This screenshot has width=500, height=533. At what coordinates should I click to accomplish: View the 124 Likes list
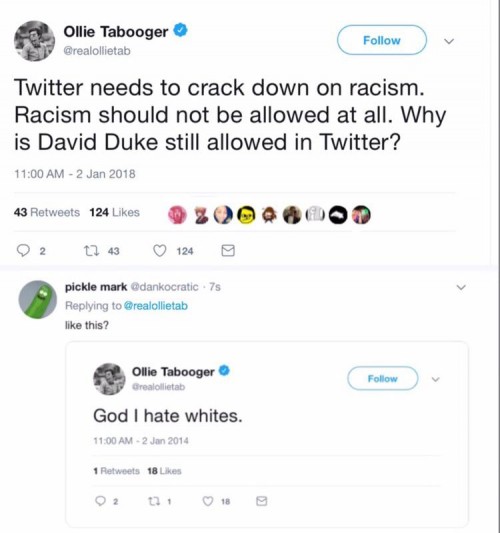coord(115,212)
